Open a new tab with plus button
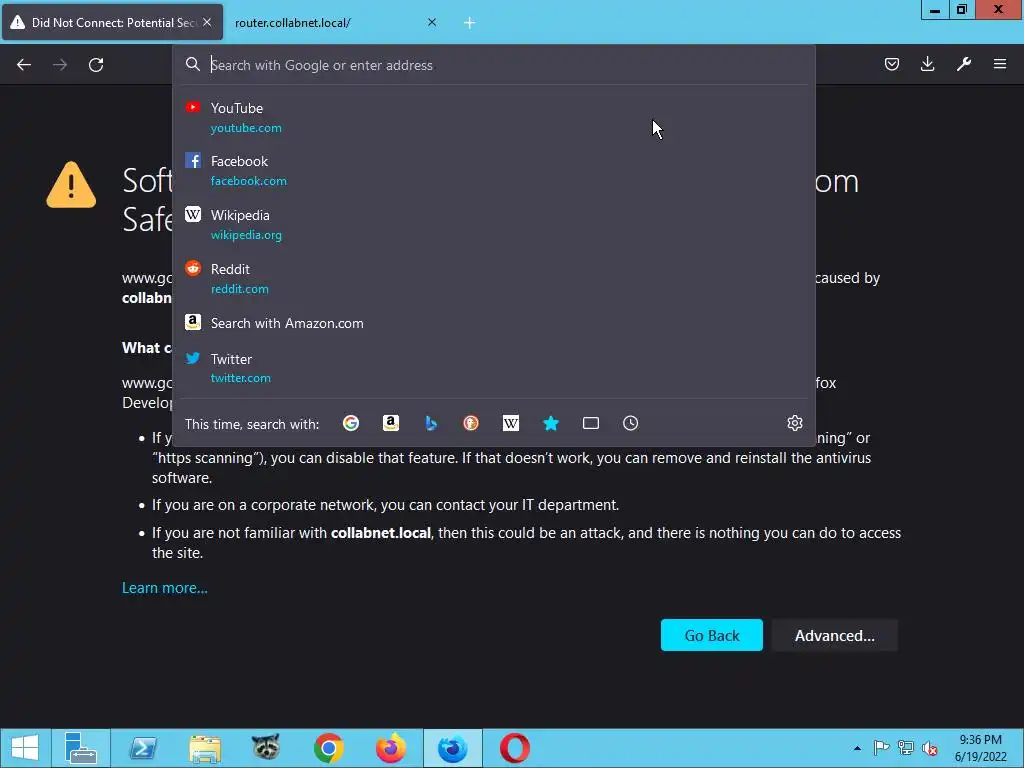 [470, 23]
